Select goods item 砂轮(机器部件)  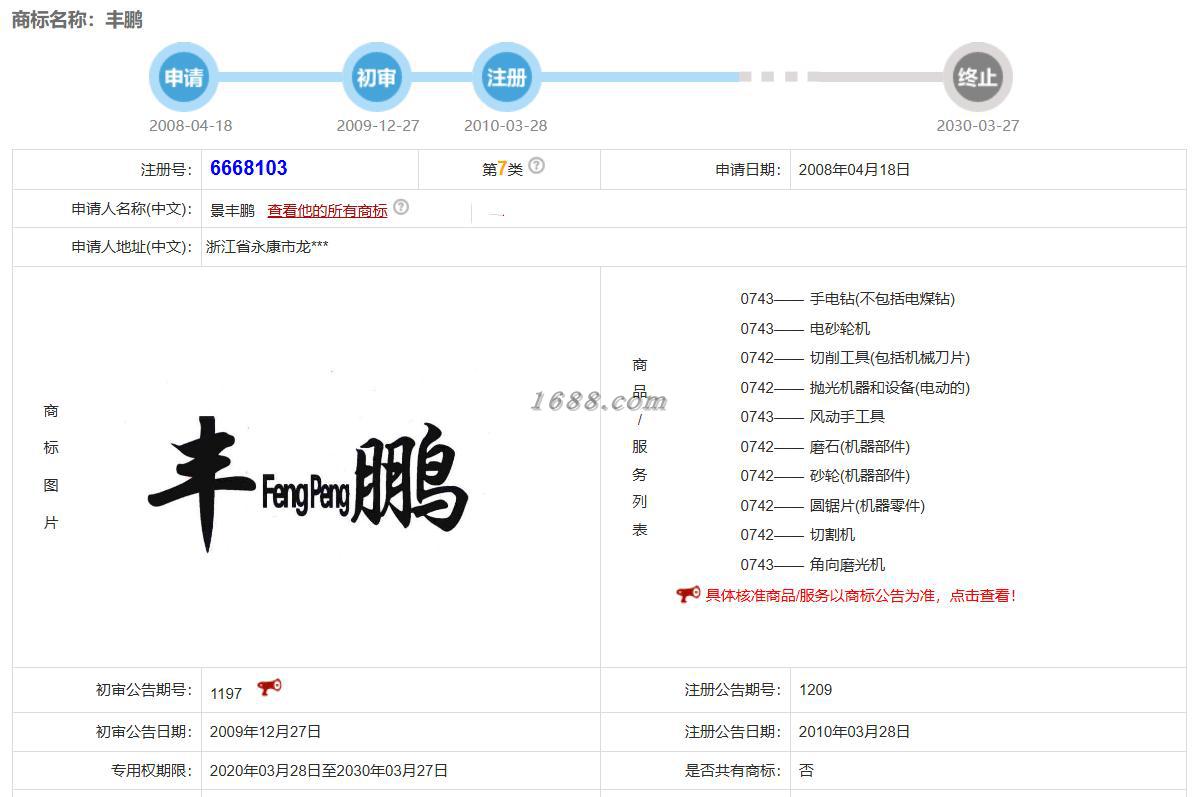coord(860,476)
